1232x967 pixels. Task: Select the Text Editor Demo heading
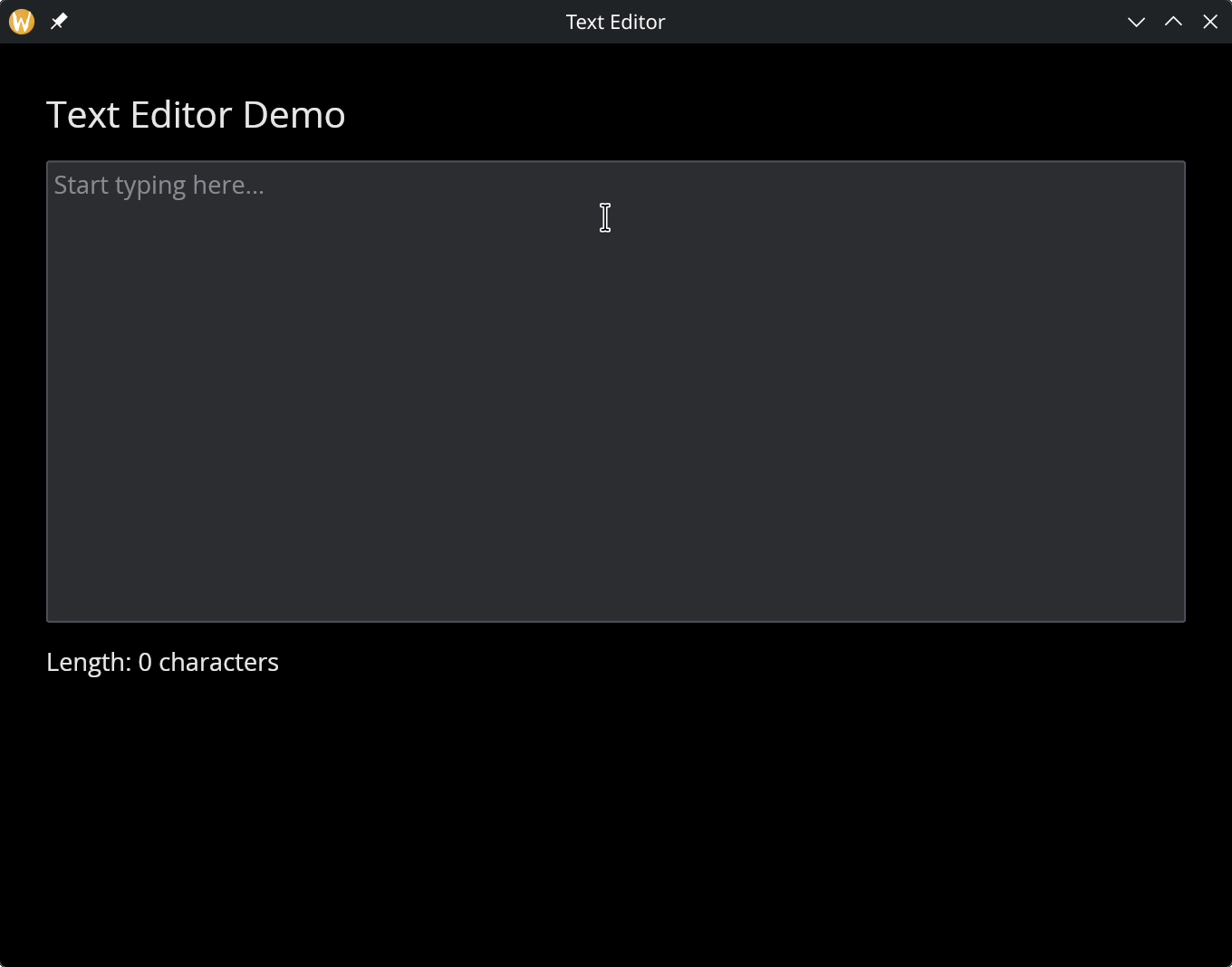click(x=196, y=114)
